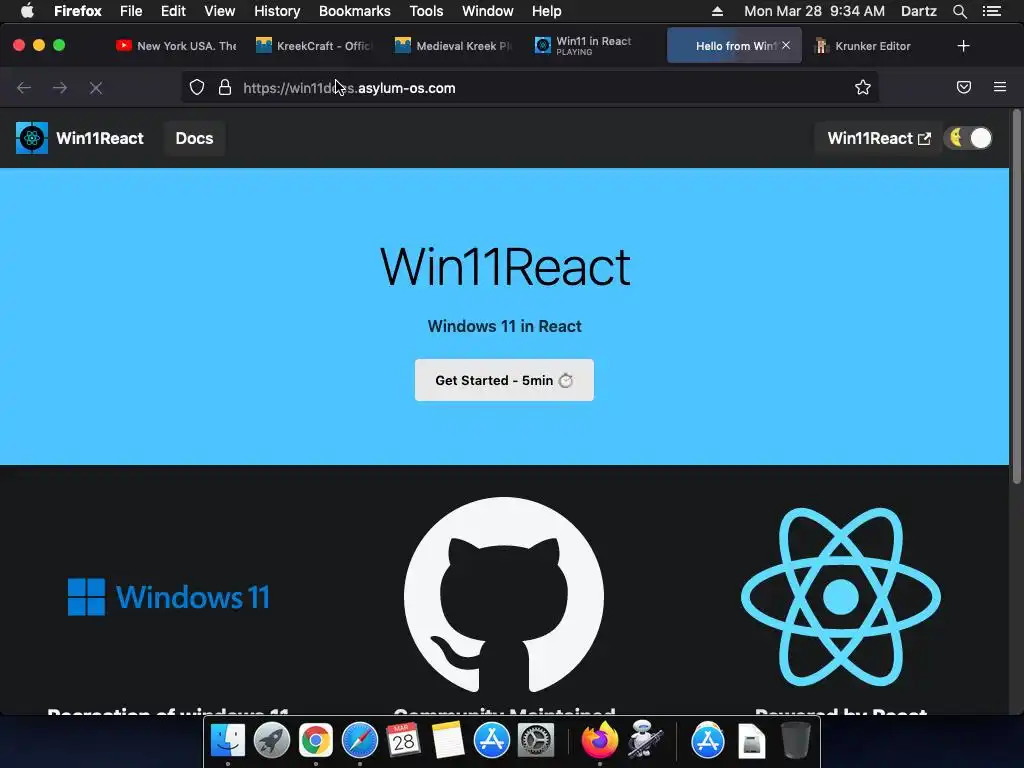Open the external Win11React link at right
Viewport: 1024px width, 768px height.
[878, 138]
